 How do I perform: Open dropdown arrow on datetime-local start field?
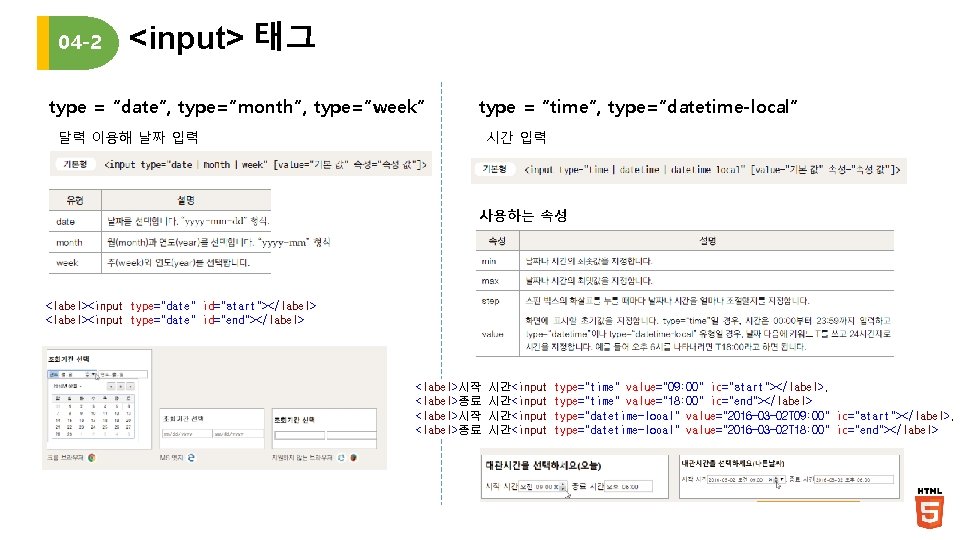(x=781, y=479)
